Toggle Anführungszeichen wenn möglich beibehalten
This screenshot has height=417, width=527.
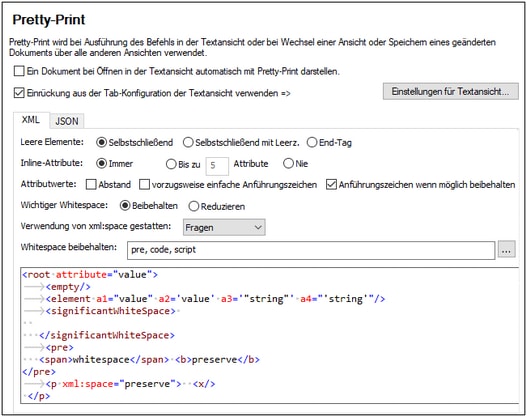[x=331, y=184]
